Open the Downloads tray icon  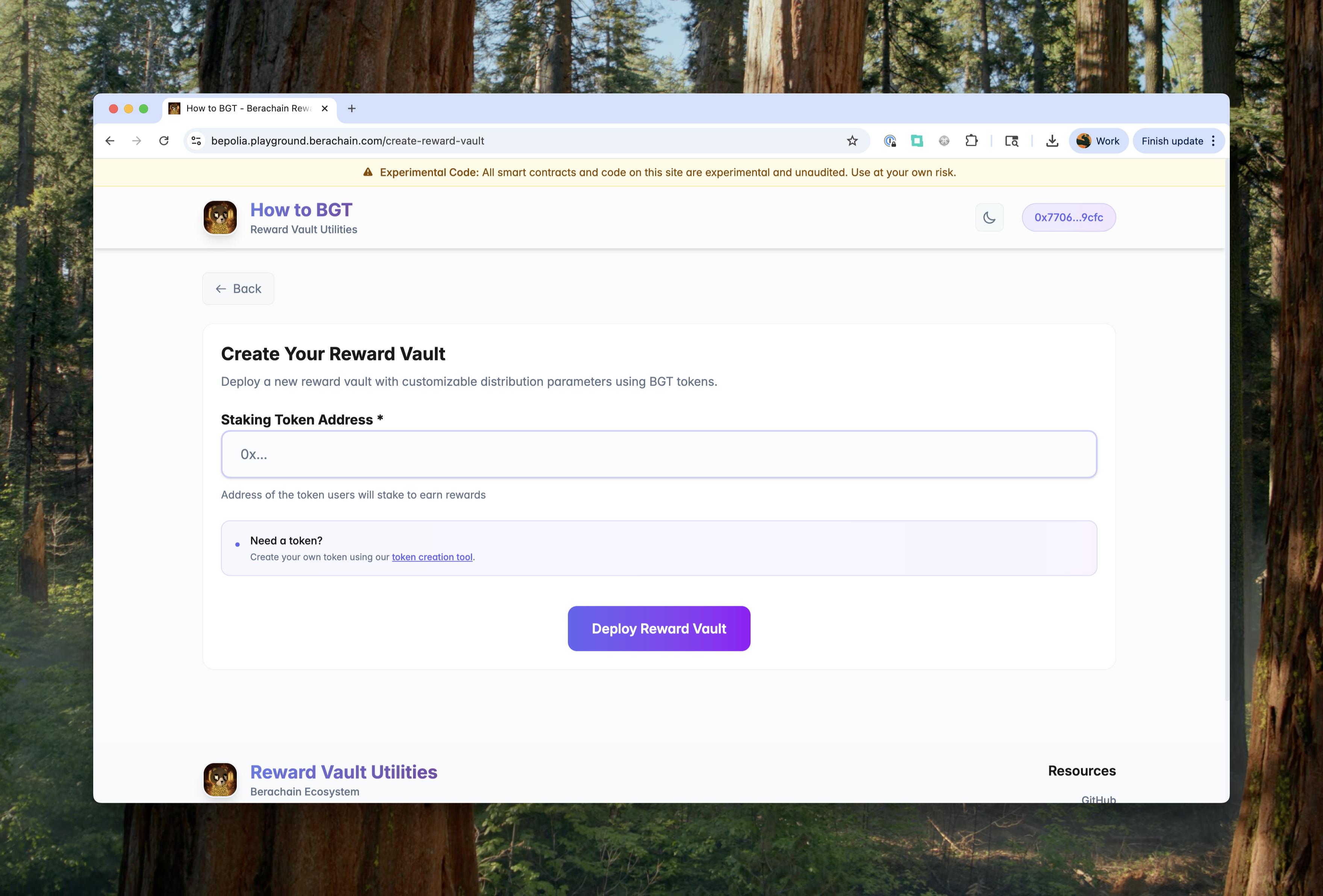pos(1052,141)
